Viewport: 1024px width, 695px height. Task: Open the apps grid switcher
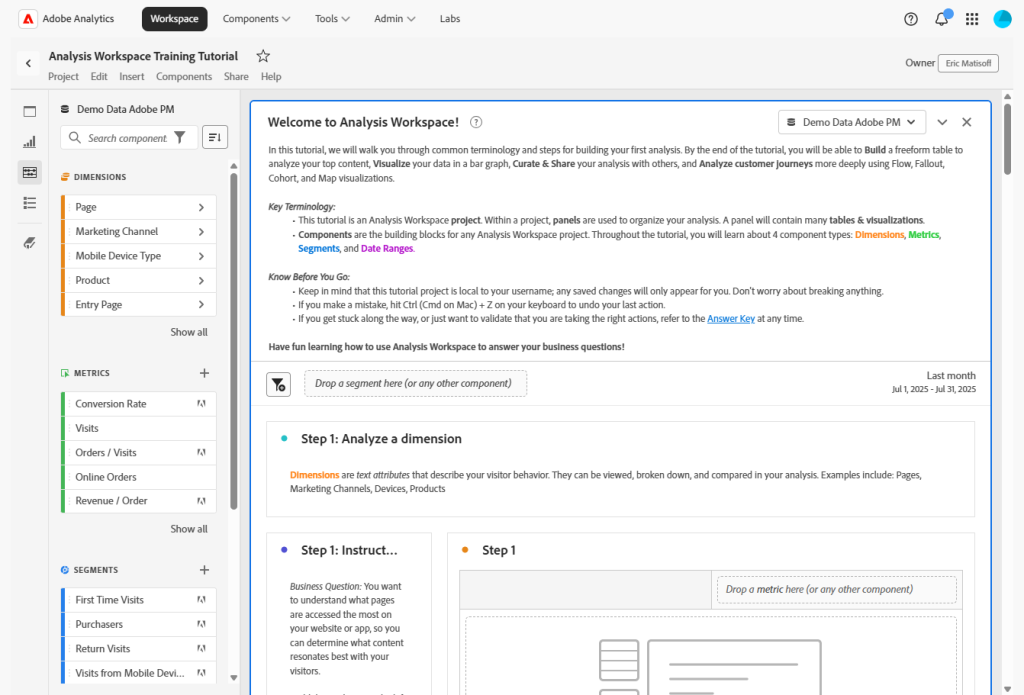972,19
